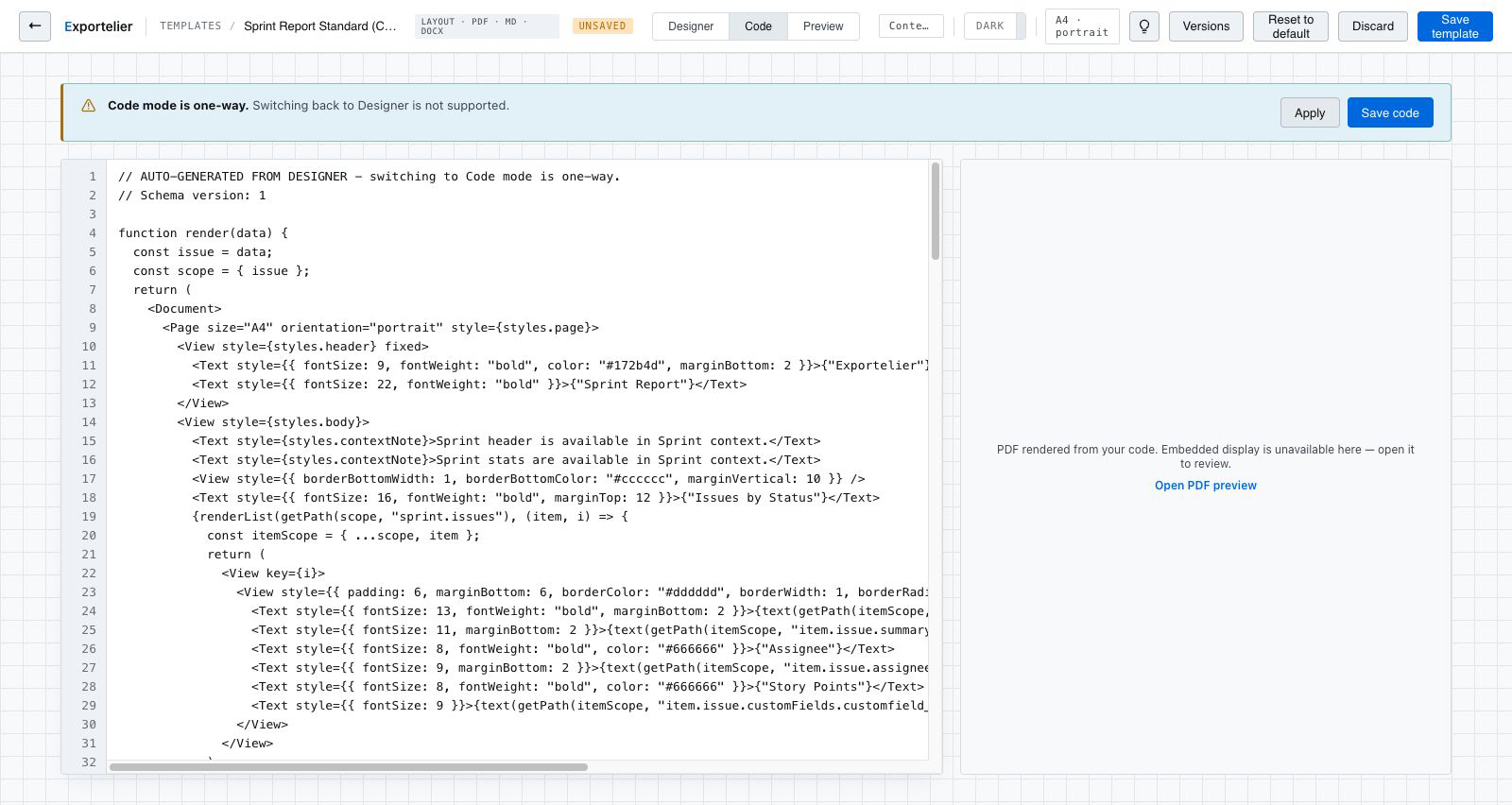Open the PDF preview link
Viewport: 1512px width, 805px height.
1206,486
